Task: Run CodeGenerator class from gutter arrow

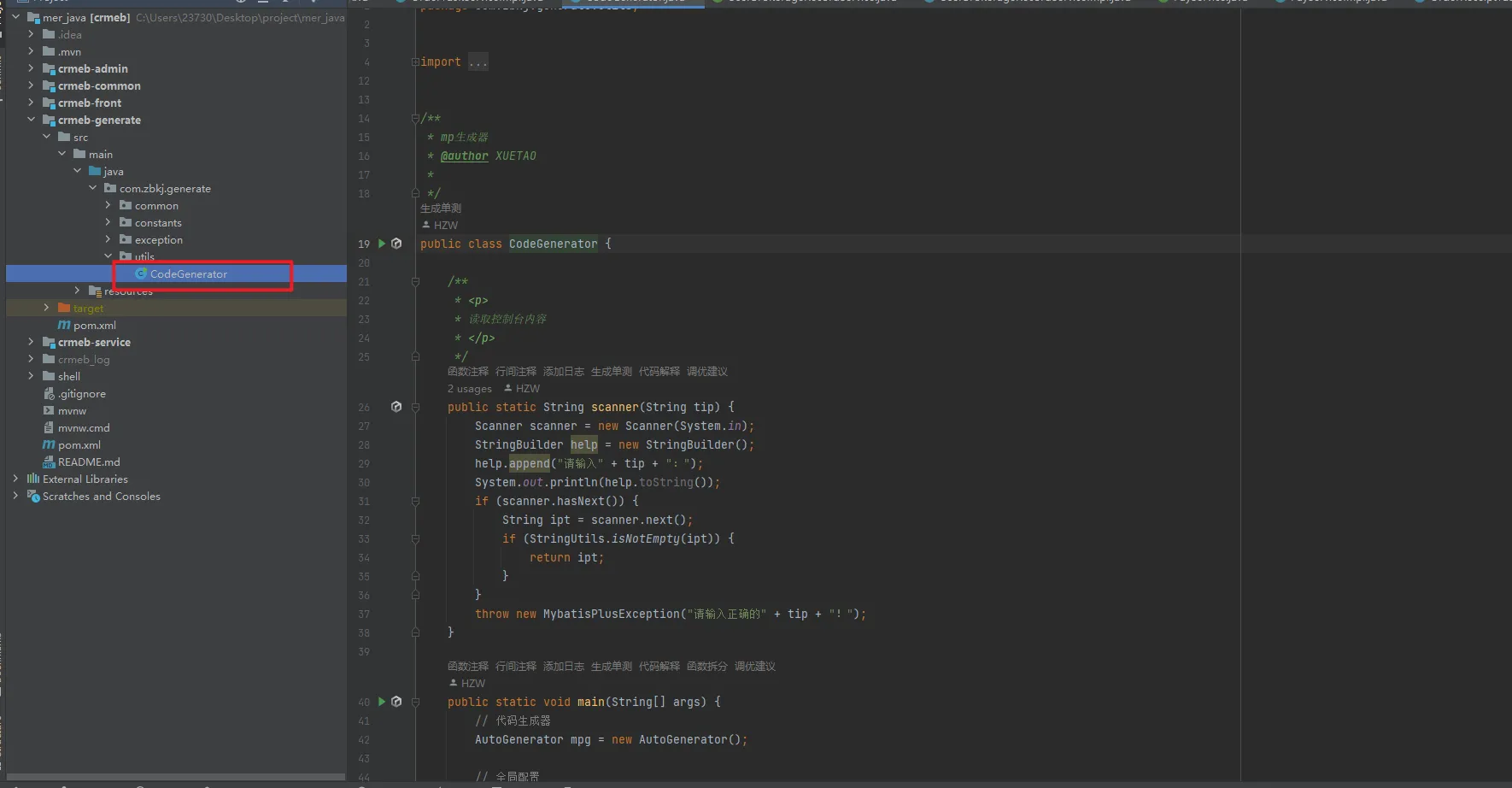Action: [382, 244]
